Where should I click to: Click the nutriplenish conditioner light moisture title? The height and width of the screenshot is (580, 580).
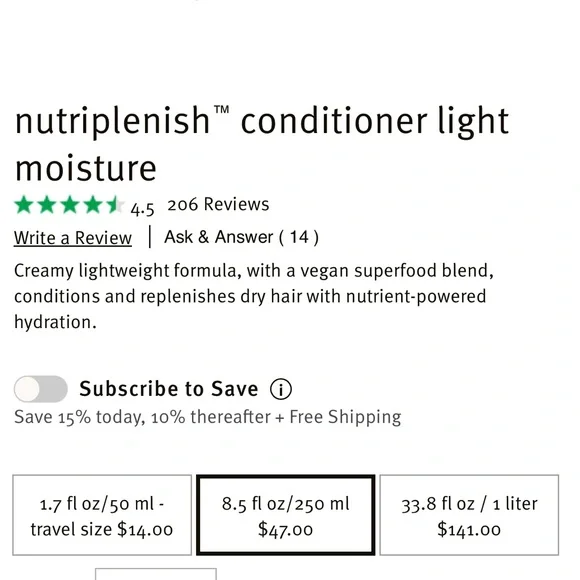coord(262,144)
